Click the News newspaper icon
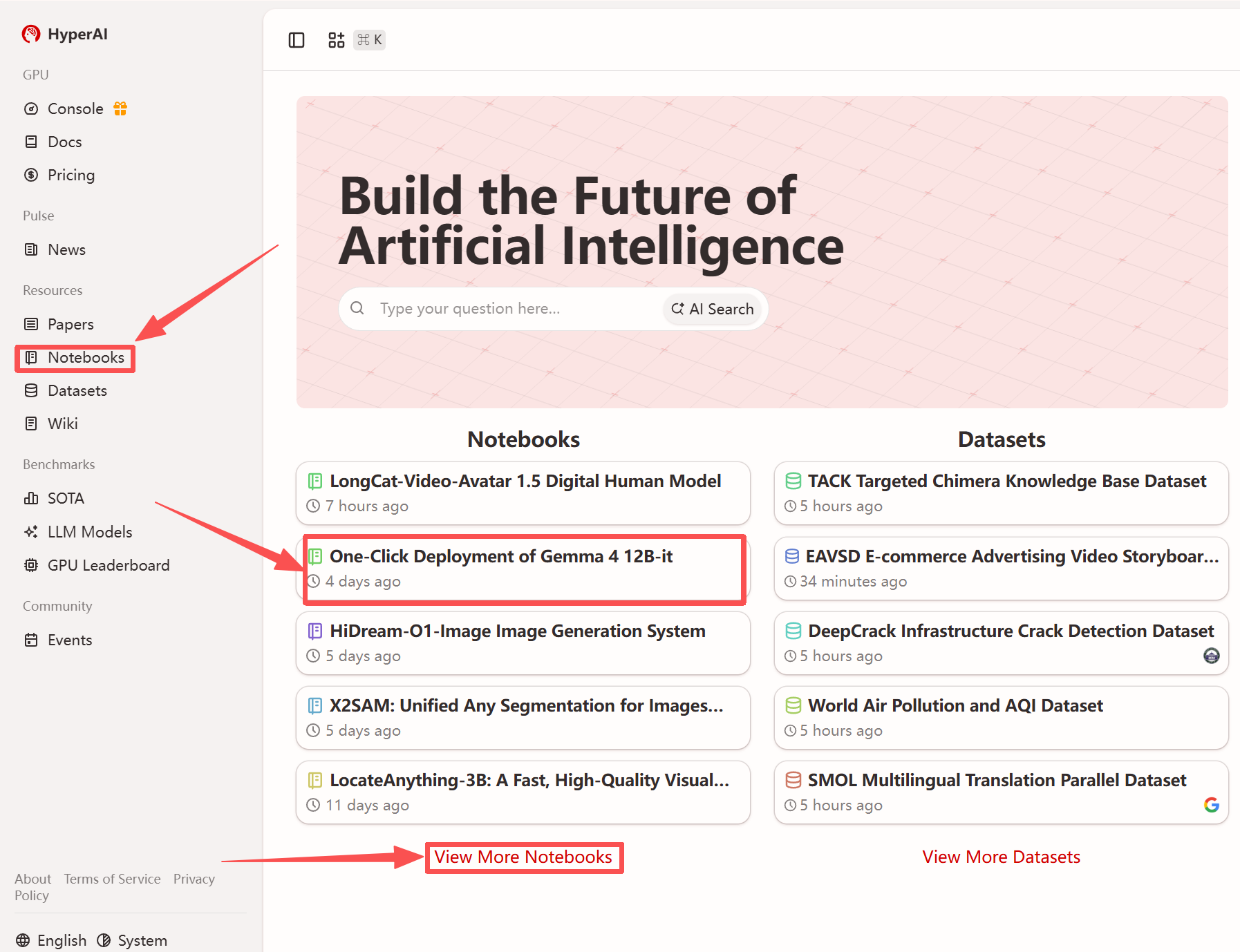The image size is (1240, 952). click(x=31, y=249)
